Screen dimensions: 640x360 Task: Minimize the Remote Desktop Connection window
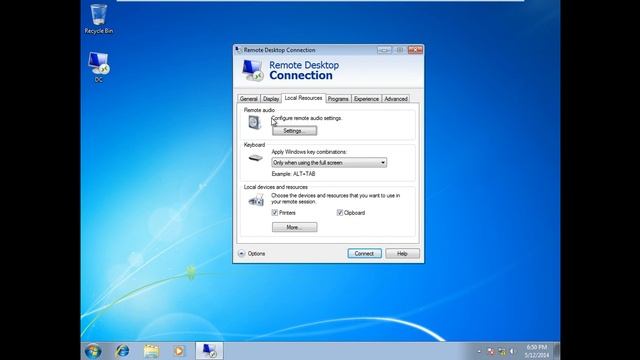coord(384,50)
